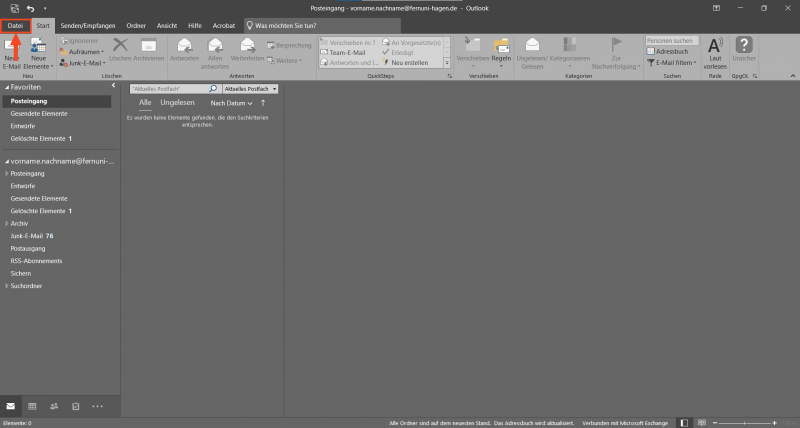This screenshot has height=428, width=800.
Task: Collapse the vorname.nachname@fernuni account tree
Action: pos(7,161)
